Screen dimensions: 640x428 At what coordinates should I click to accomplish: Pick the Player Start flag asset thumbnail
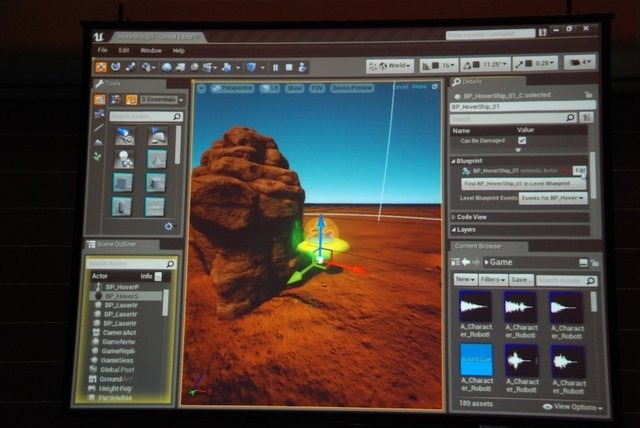tap(157, 136)
